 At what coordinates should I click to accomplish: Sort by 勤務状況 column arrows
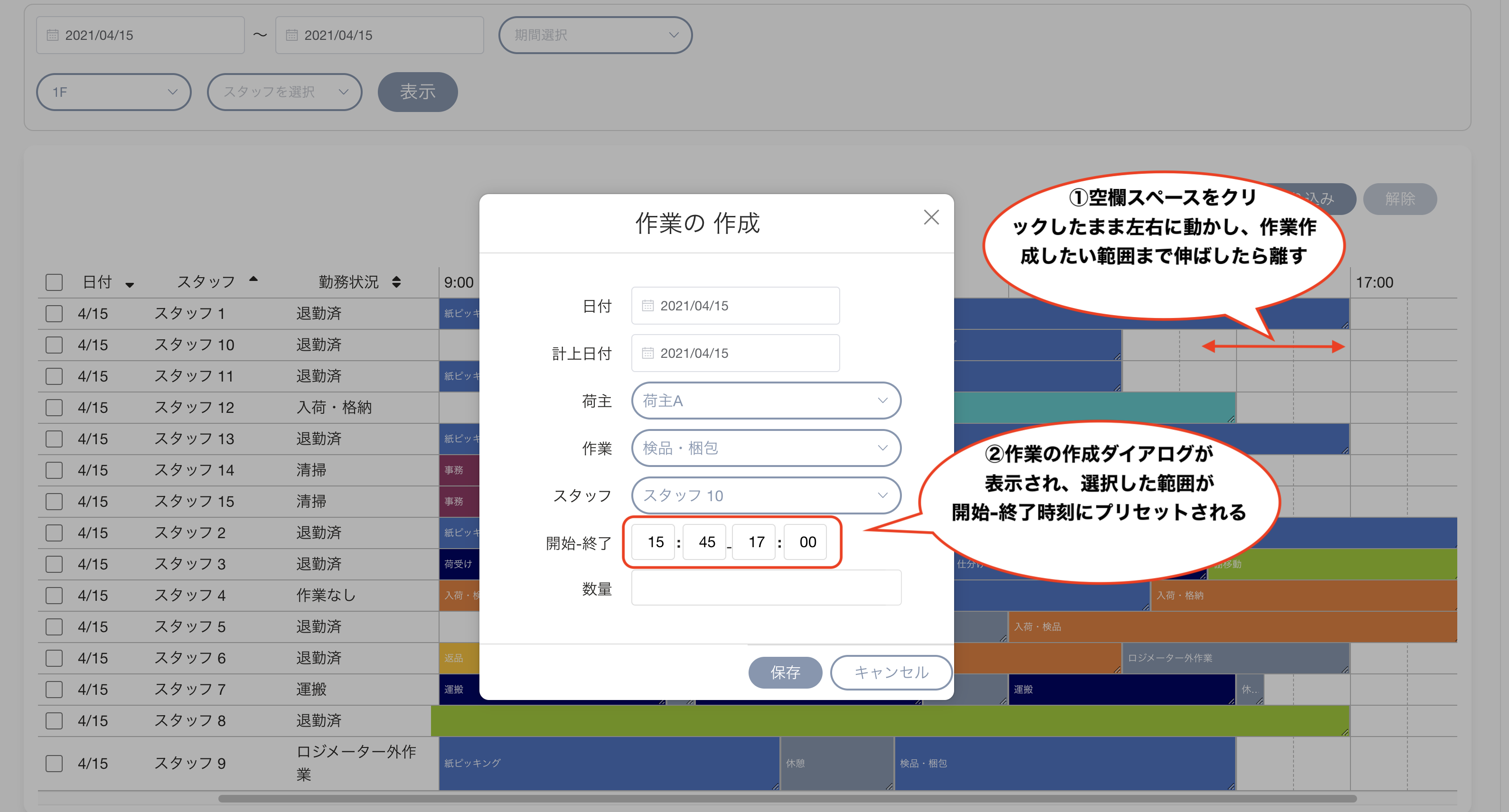396,282
